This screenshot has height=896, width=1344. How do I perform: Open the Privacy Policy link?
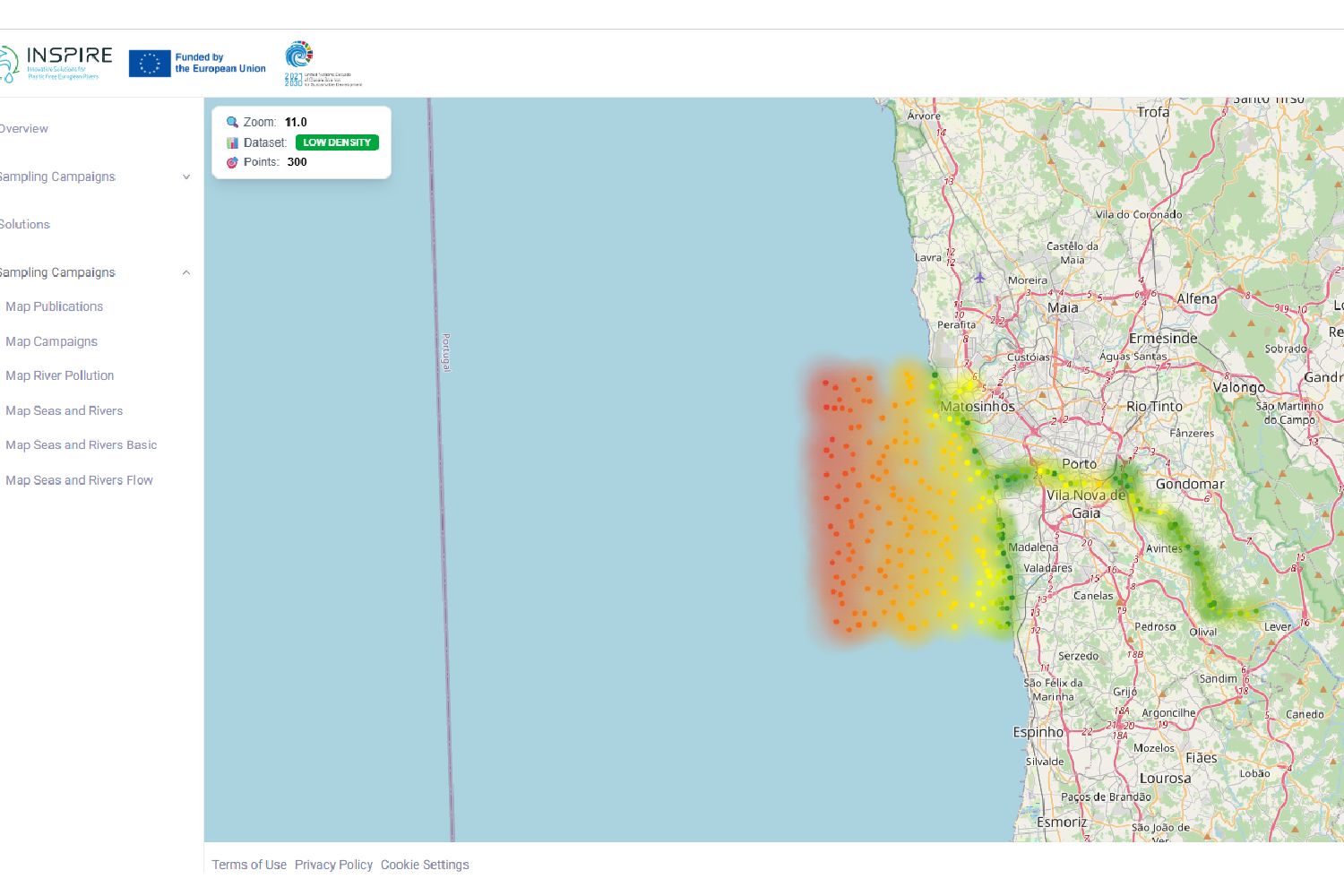coord(333,865)
